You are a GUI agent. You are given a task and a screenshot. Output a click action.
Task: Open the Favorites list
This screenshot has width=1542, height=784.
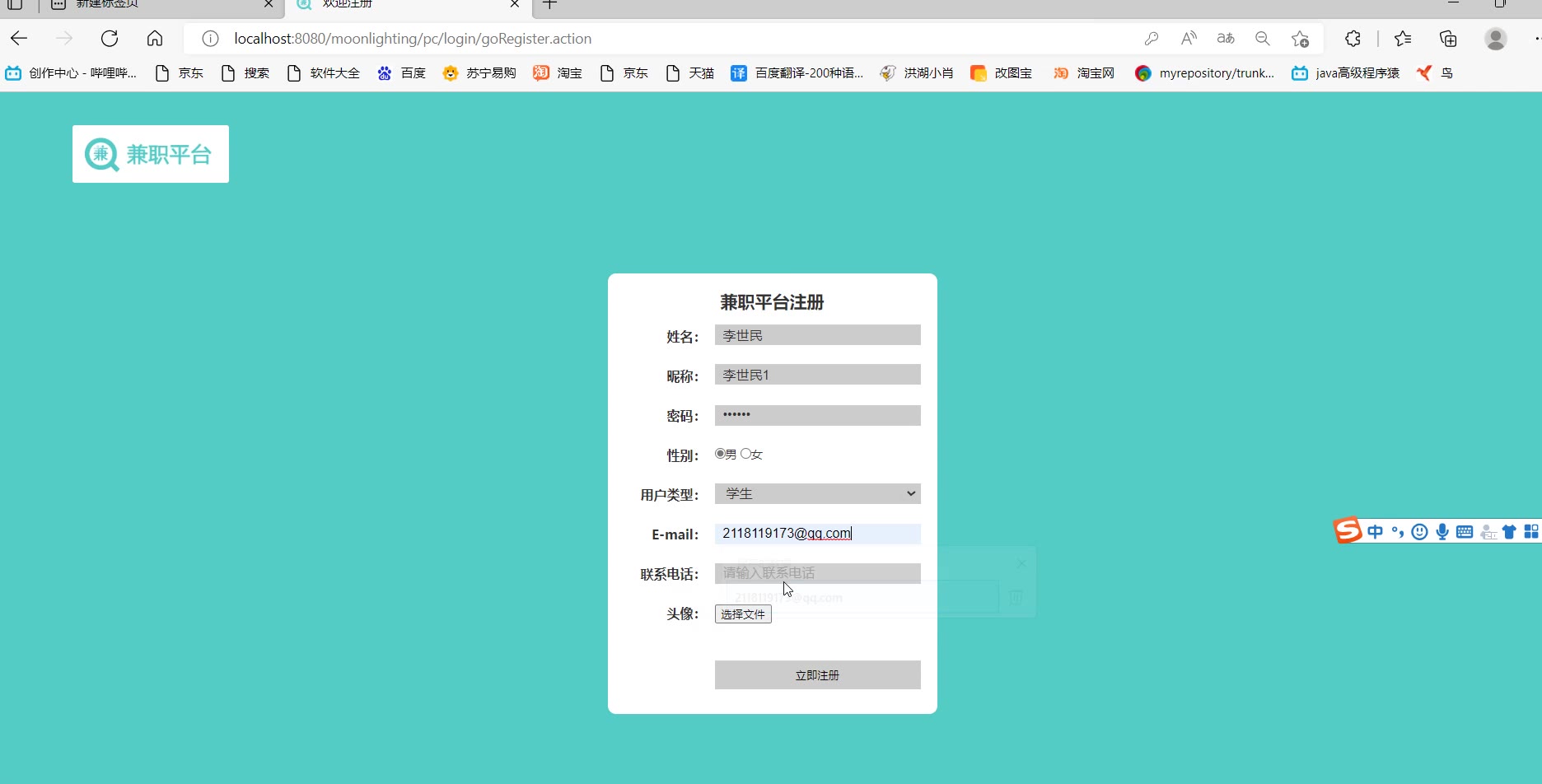(1403, 39)
